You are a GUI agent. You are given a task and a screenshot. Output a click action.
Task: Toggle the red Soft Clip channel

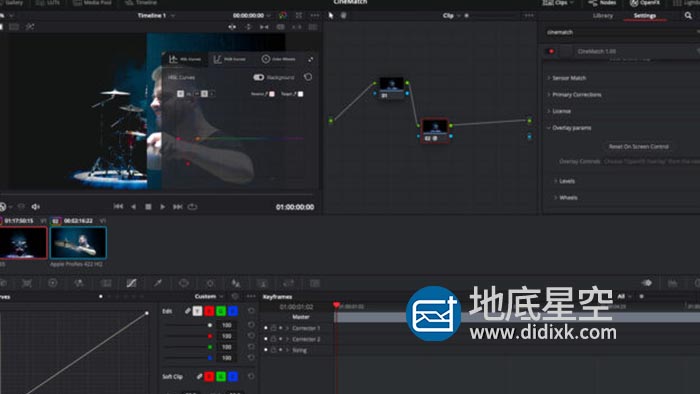(209, 377)
